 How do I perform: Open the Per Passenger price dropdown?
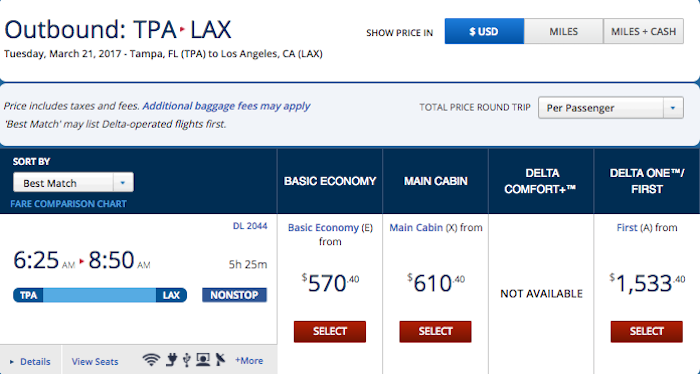coord(611,108)
